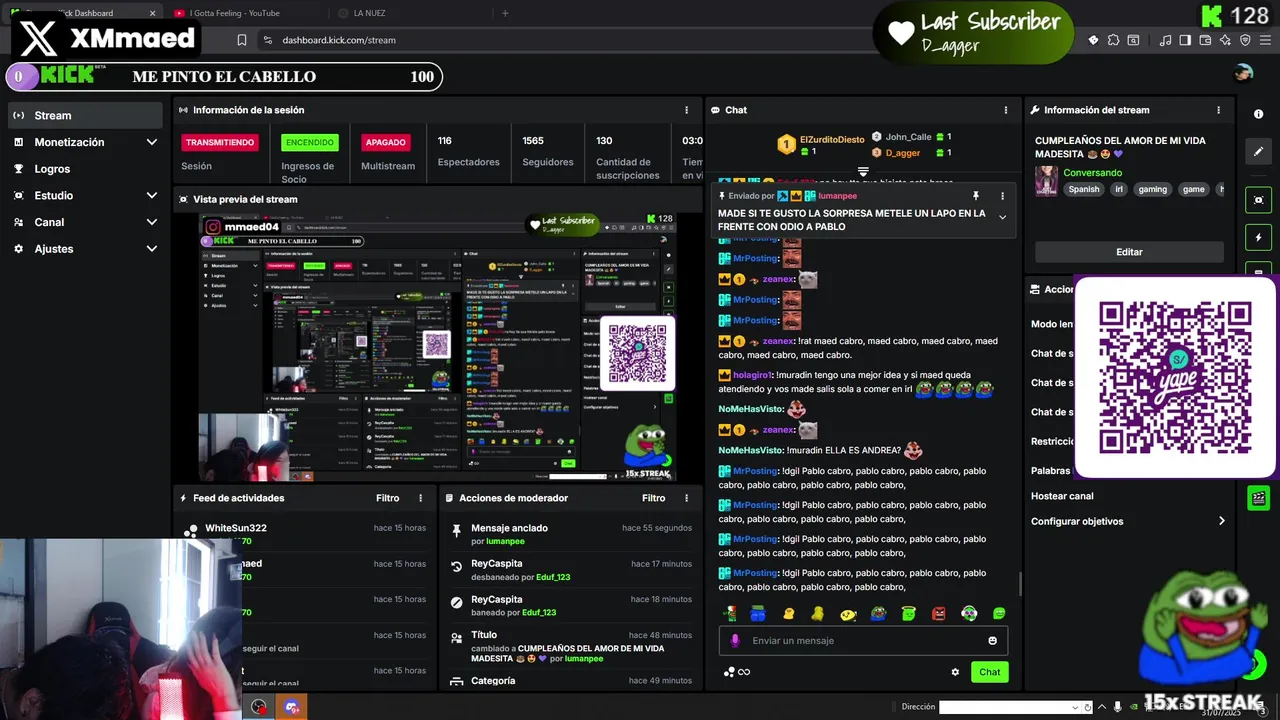Open the browser wallet icon
This screenshot has width=1280, height=720.
(1205, 40)
